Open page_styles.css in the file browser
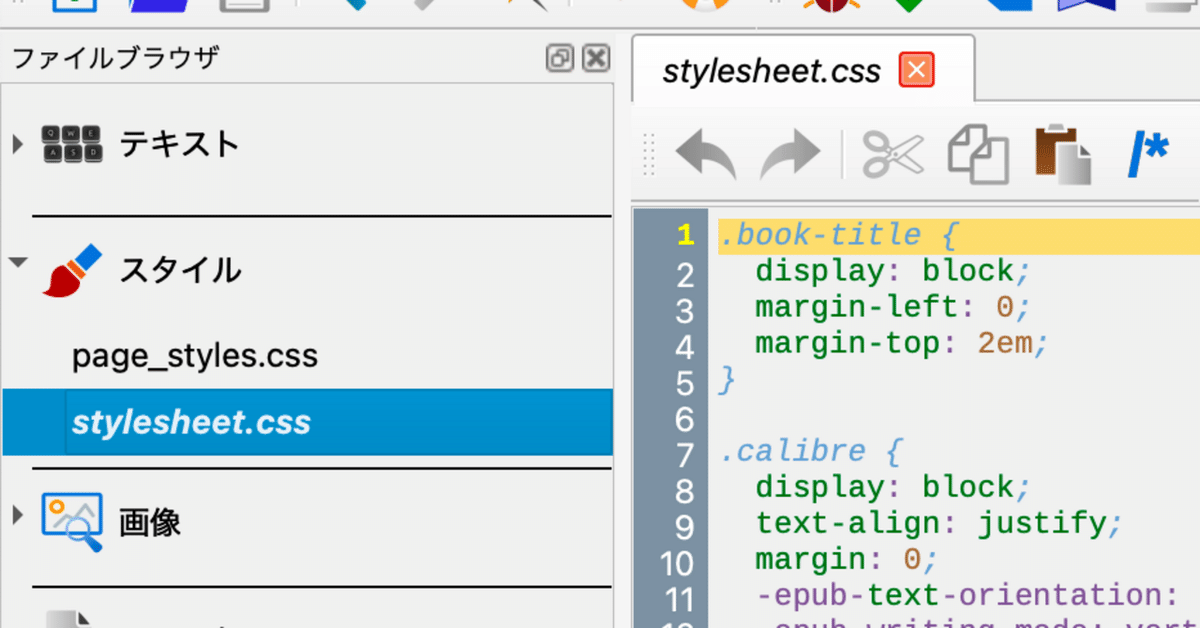 coord(195,356)
